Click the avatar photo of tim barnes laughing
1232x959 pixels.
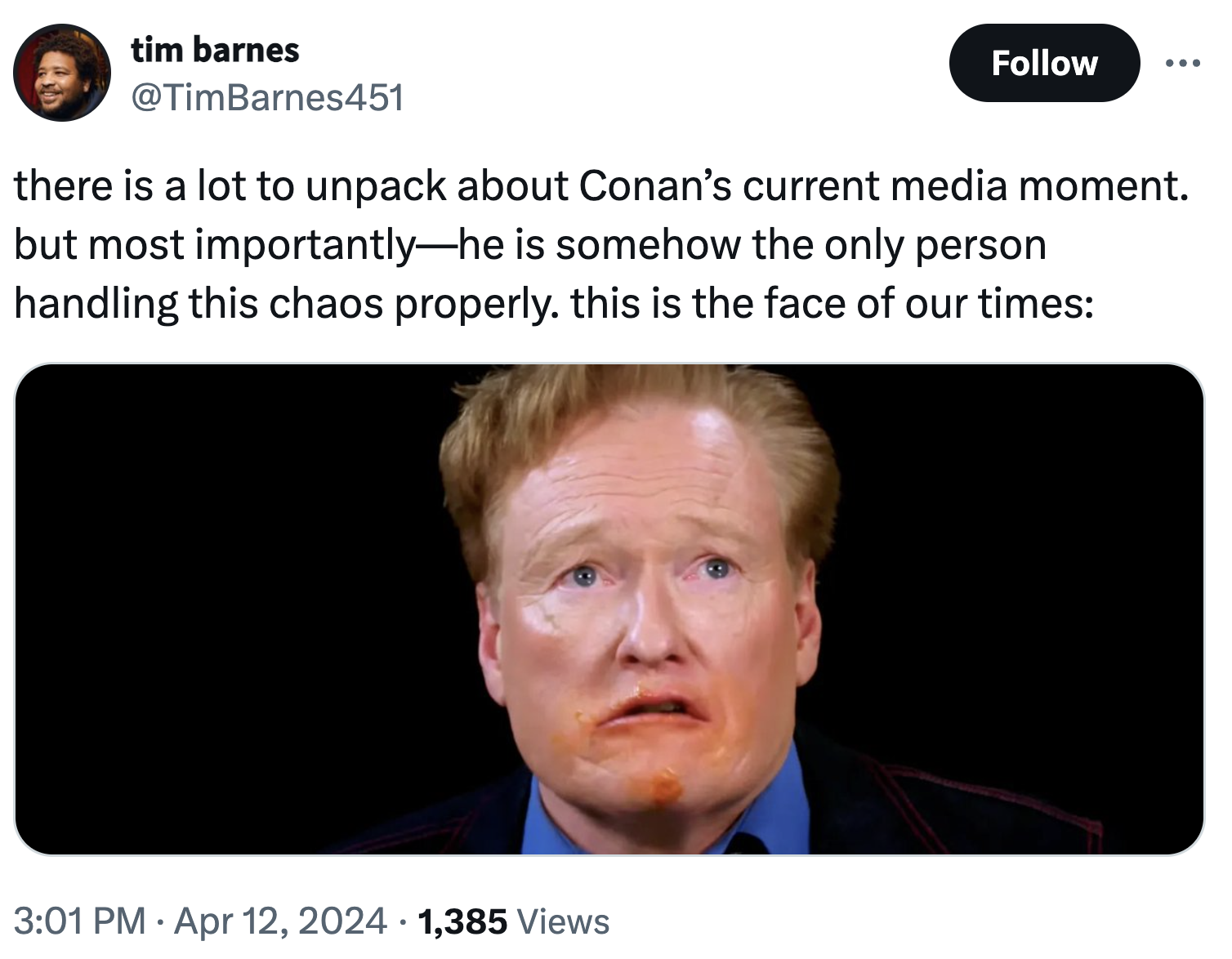61,72
